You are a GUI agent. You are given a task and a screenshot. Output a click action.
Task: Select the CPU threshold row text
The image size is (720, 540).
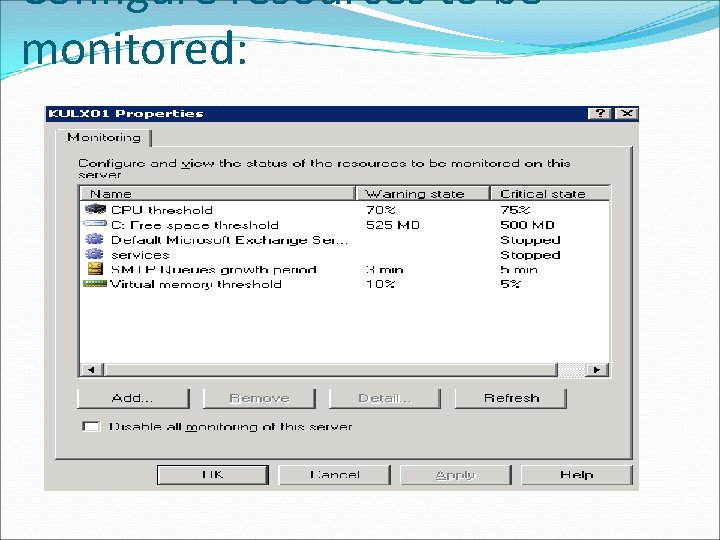pos(162,210)
